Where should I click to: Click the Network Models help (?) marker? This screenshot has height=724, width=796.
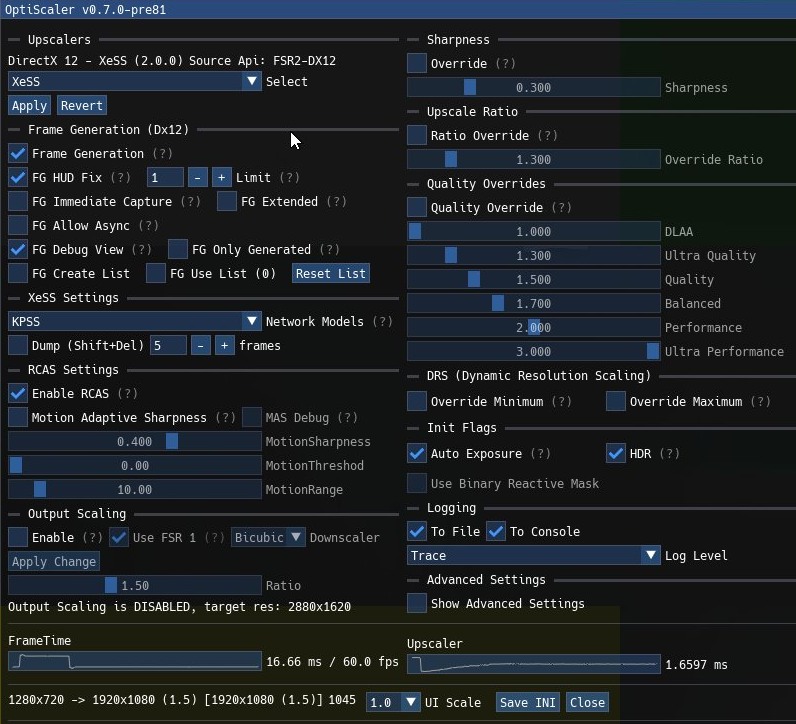pyautogui.click(x=382, y=321)
